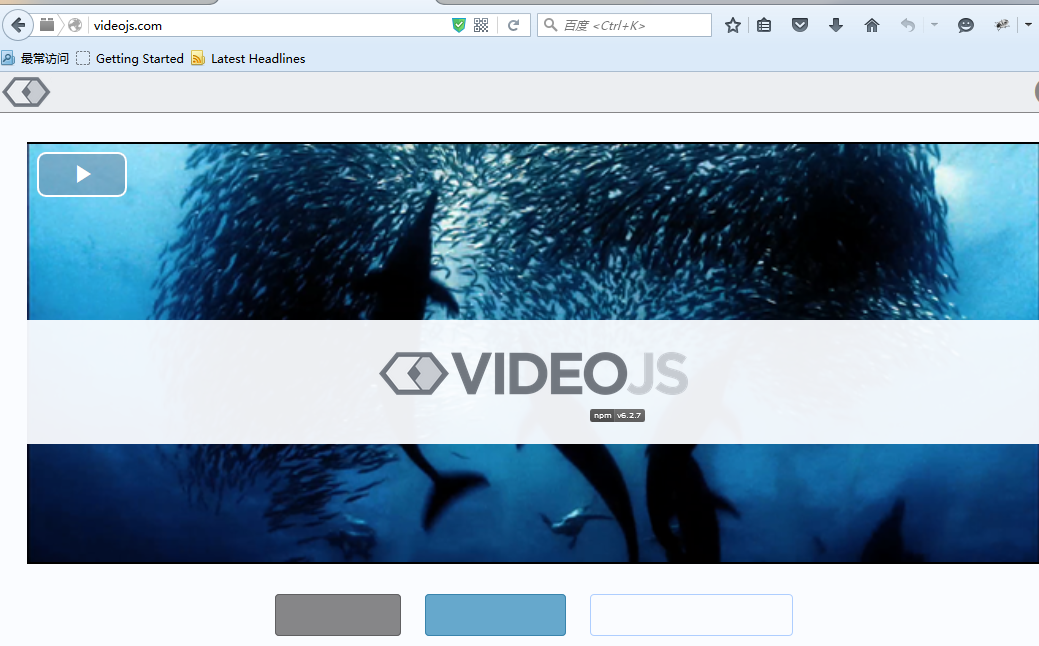The image size is (1039, 646).
Task: Click the blue button below the video
Action: click(x=495, y=615)
